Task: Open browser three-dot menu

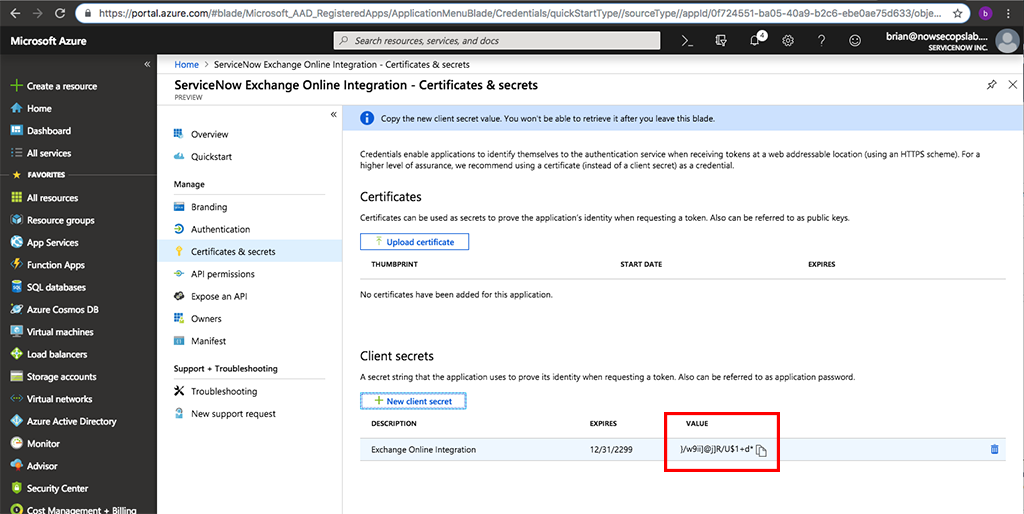Action: (1008, 13)
